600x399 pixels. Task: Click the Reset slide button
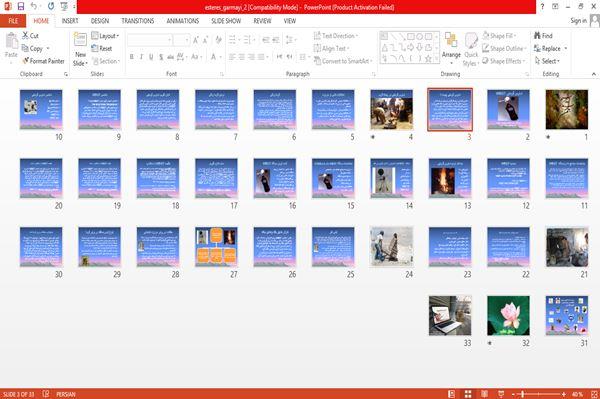tap(102, 48)
